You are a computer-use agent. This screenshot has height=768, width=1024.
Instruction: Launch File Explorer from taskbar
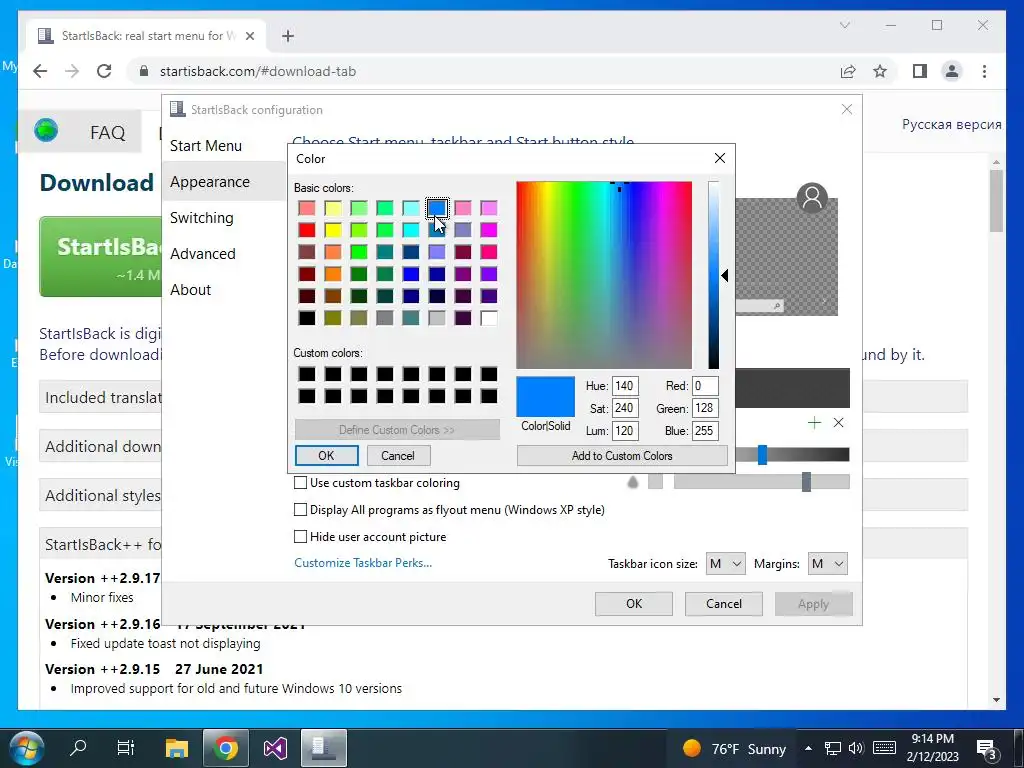coord(176,748)
